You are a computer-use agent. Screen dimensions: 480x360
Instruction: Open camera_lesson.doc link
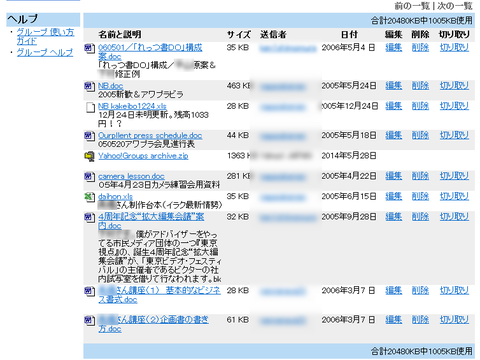(x=131, y=176)
